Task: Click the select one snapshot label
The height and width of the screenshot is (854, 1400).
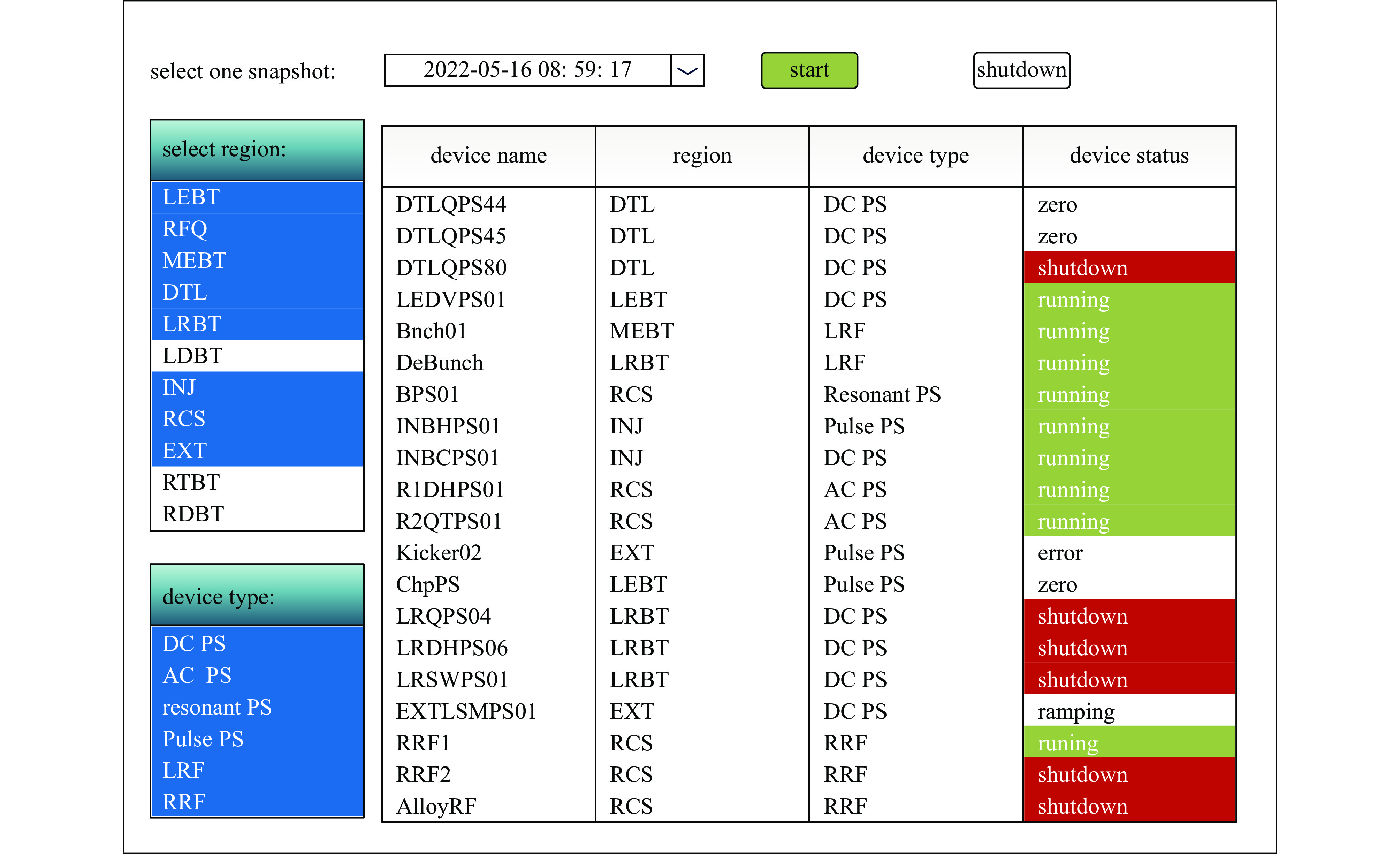Action: click(x=243, y=71)
